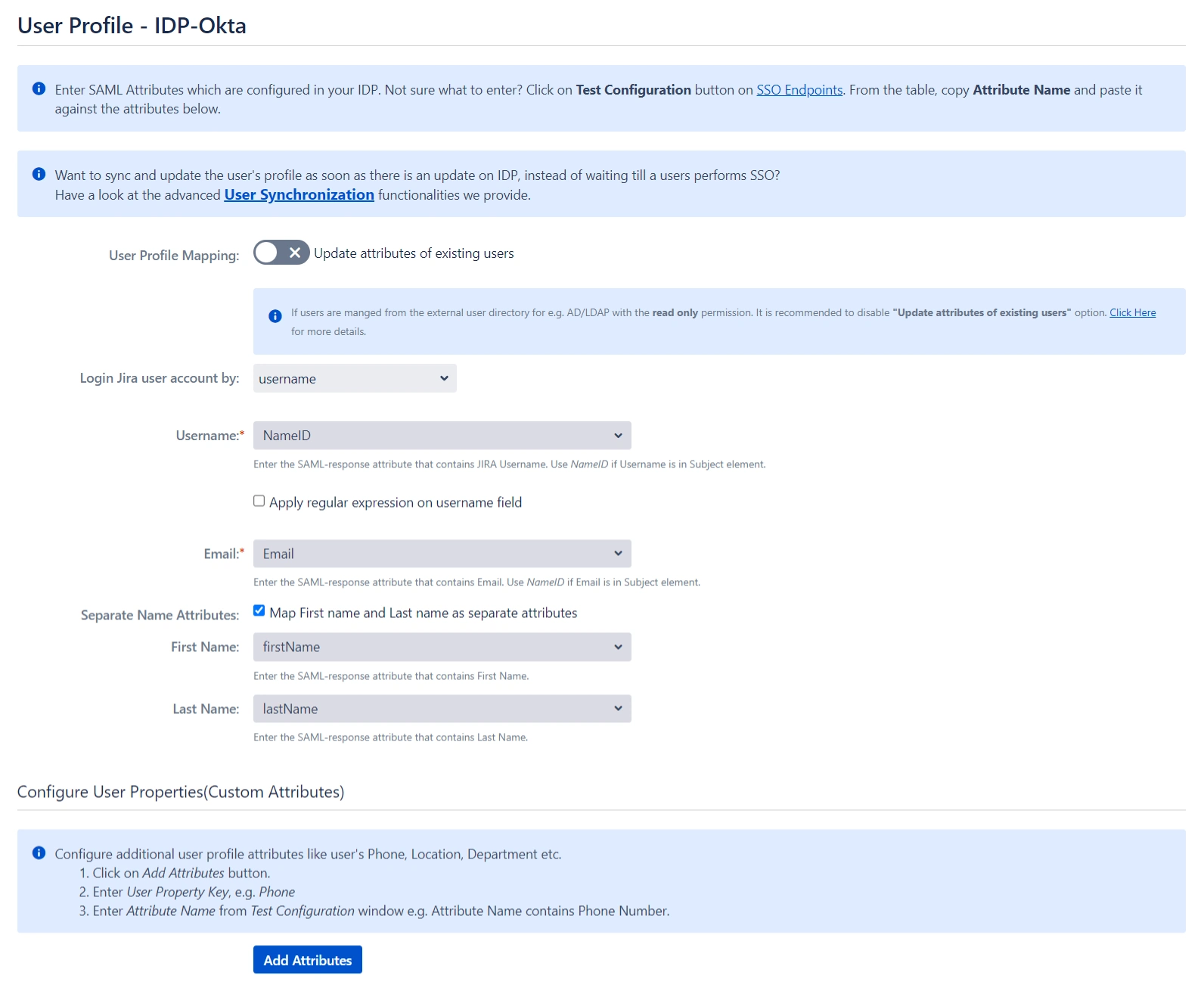Click hint text 'contains First Name'
The width and height of the screenshot is (1204, 987).
[391, 676]
